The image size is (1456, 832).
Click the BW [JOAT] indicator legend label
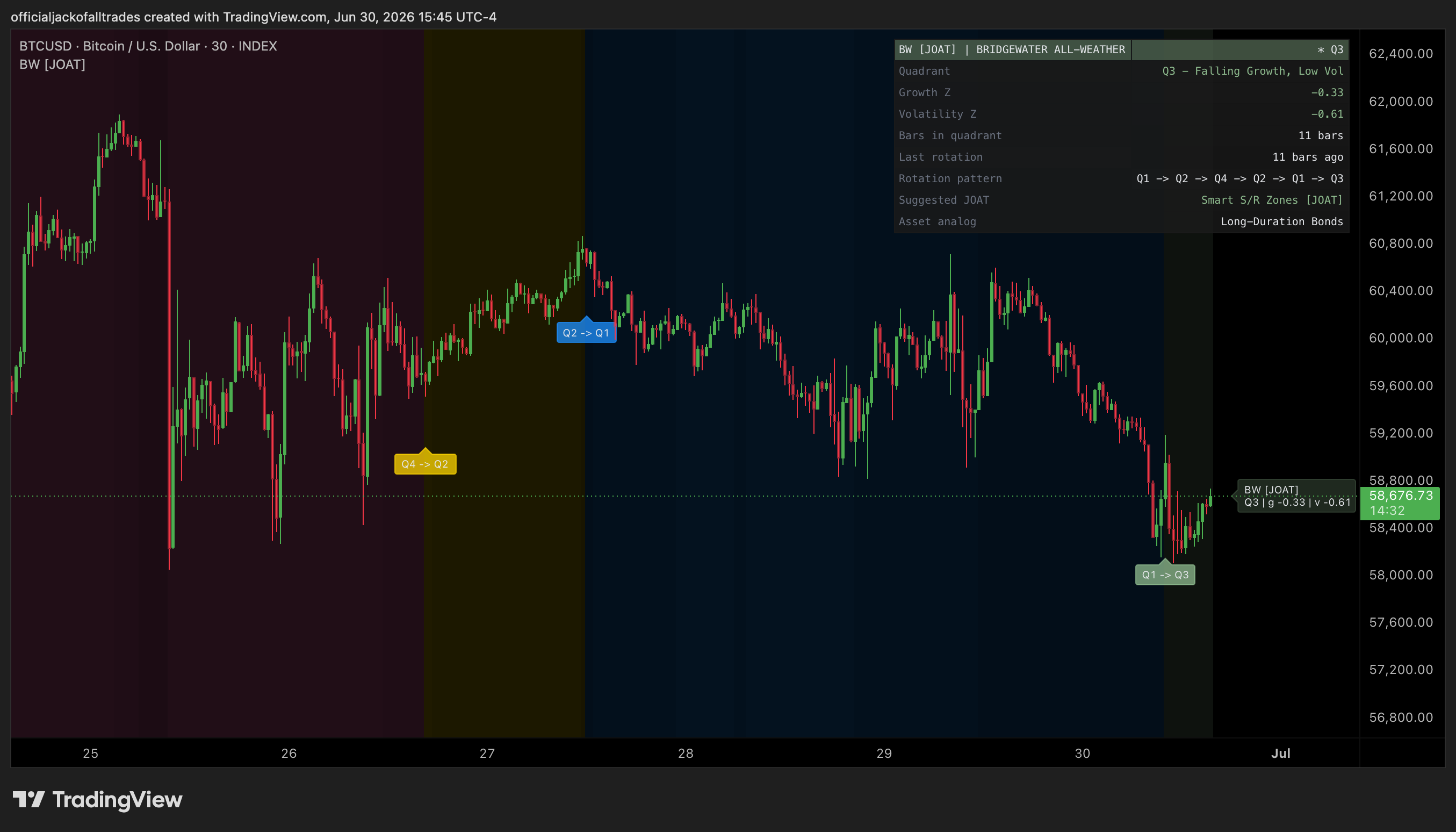(x=52, y=64)
